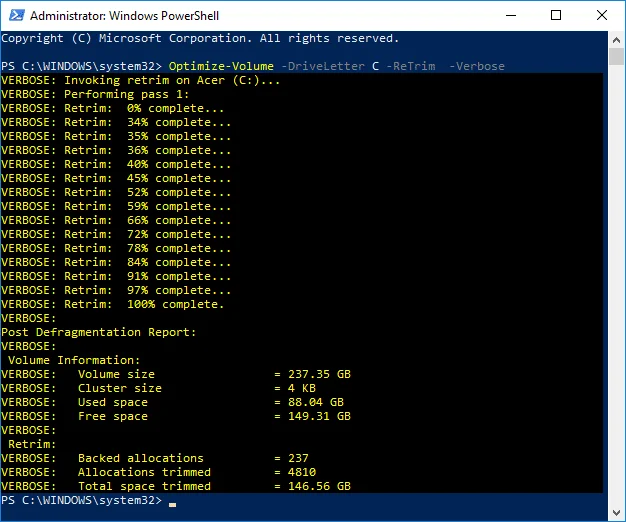Click the 'Performing pass 1:' line
The height and width of the screenshot is (522, 626).
coord(95,94)
